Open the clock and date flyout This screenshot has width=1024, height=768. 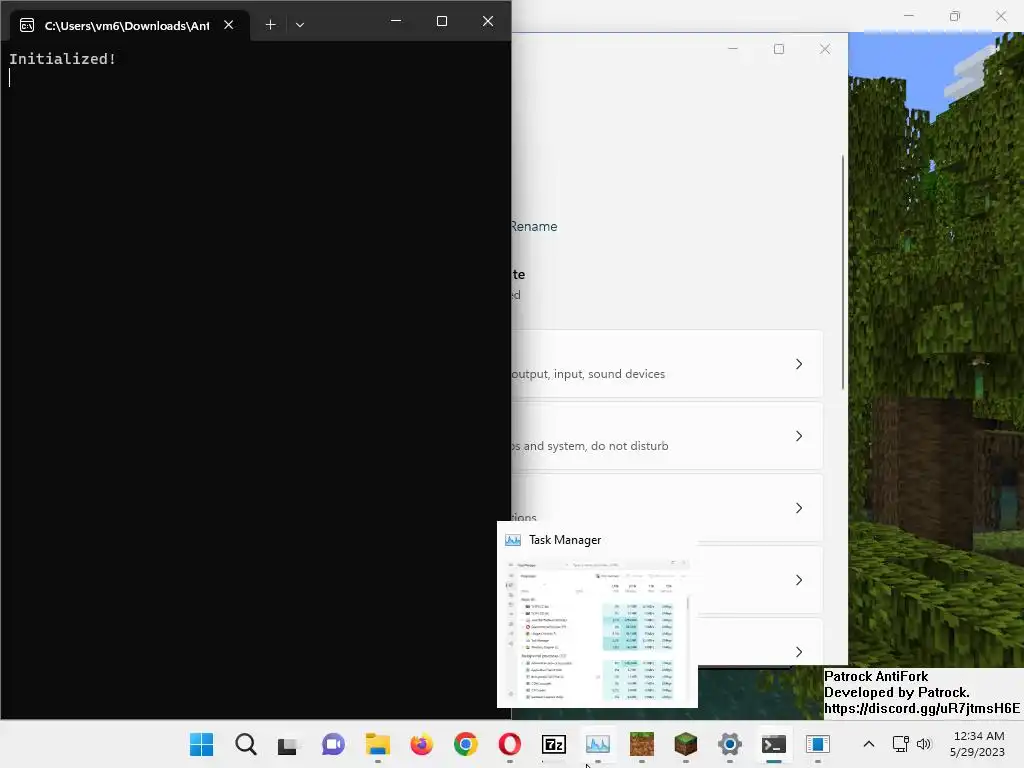tap(978, 744)
